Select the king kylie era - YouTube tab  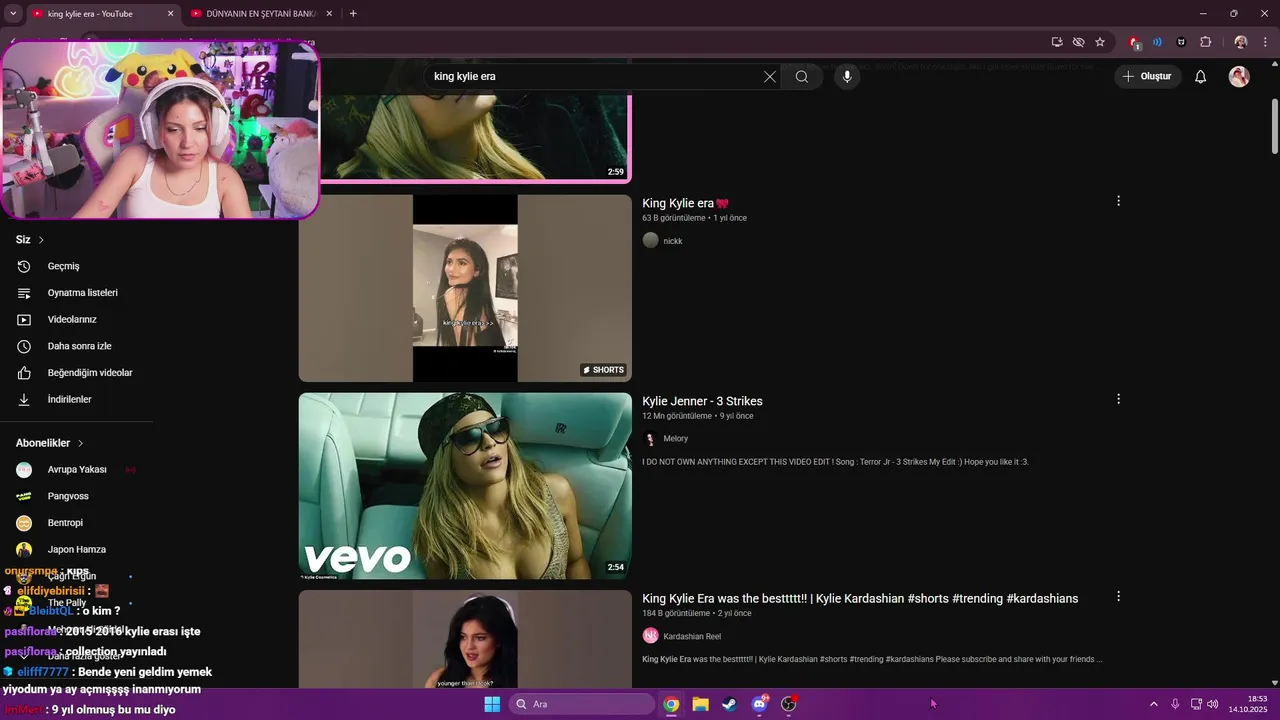(90, 14)
